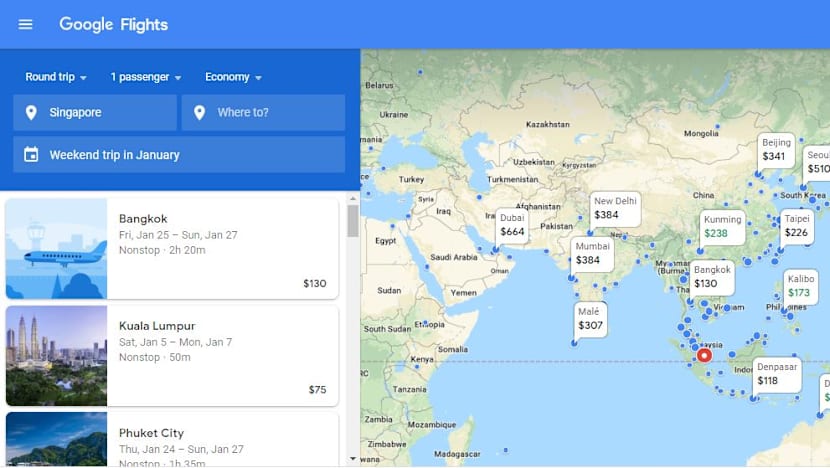Image resolution: width=830 pixels, height=468 pixels.
Task: Click the Google Flights logo
Action: pos(113,24)
